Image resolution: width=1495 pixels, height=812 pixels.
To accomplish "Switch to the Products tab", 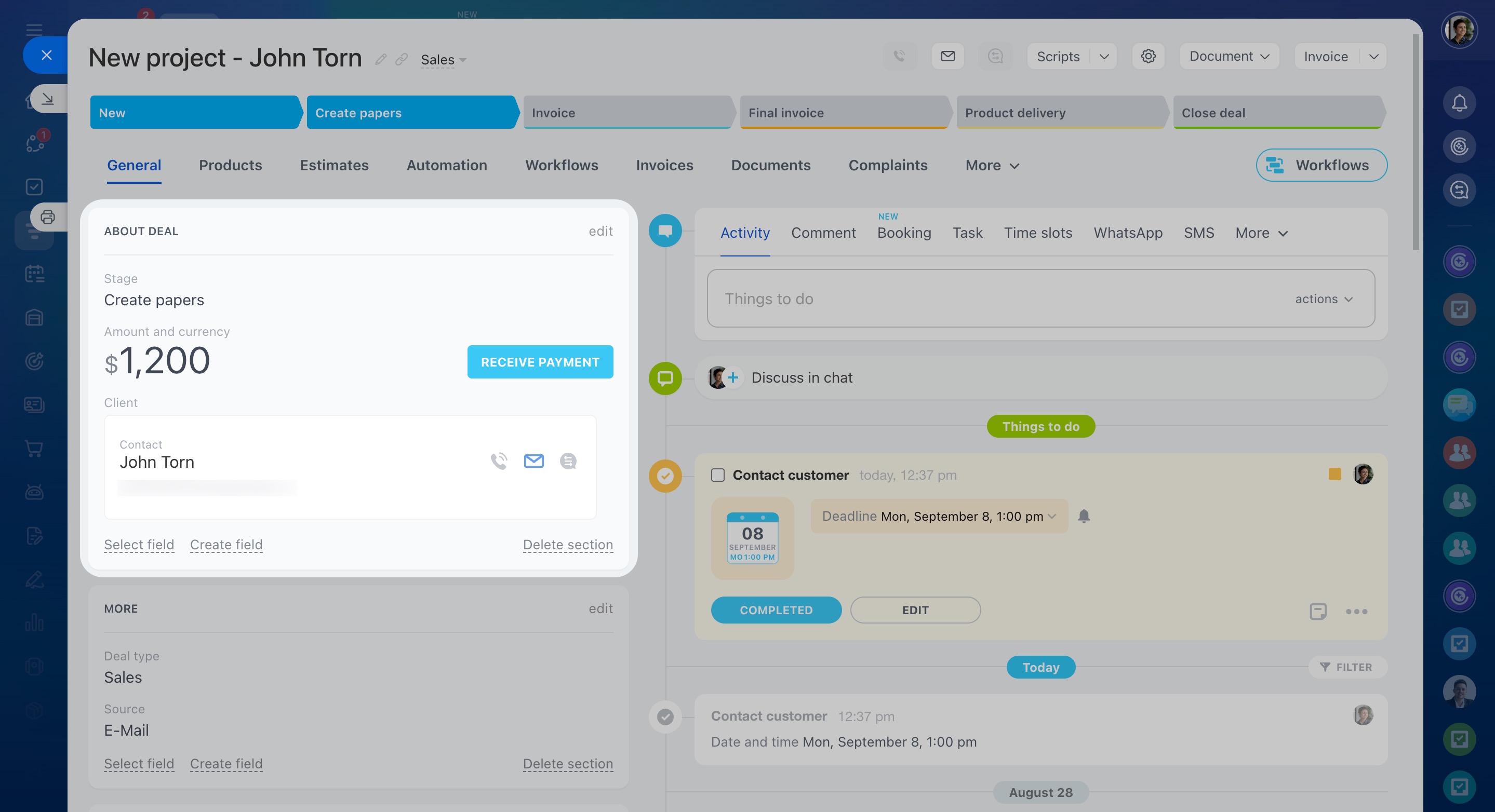I will point(231,165).
